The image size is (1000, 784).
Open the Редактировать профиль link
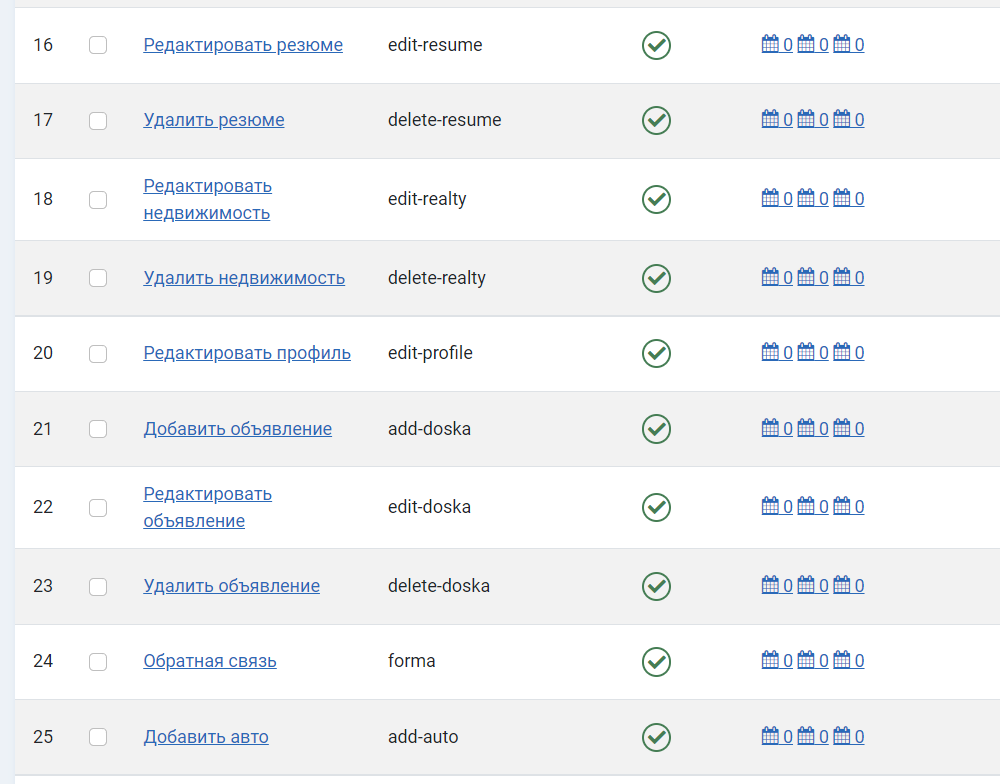247,353
